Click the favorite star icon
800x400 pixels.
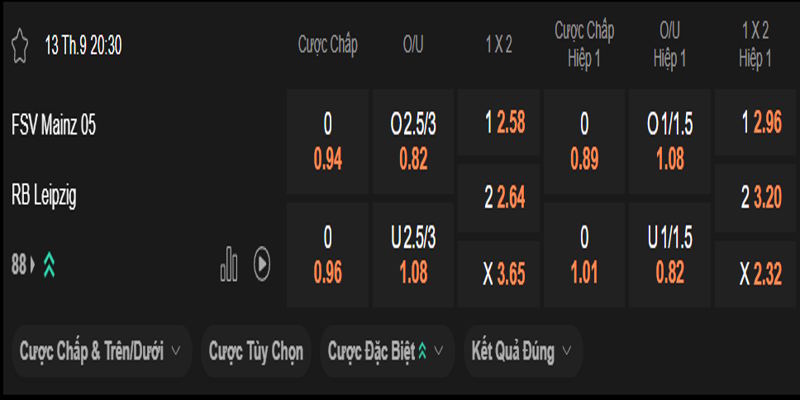(19, 44)
